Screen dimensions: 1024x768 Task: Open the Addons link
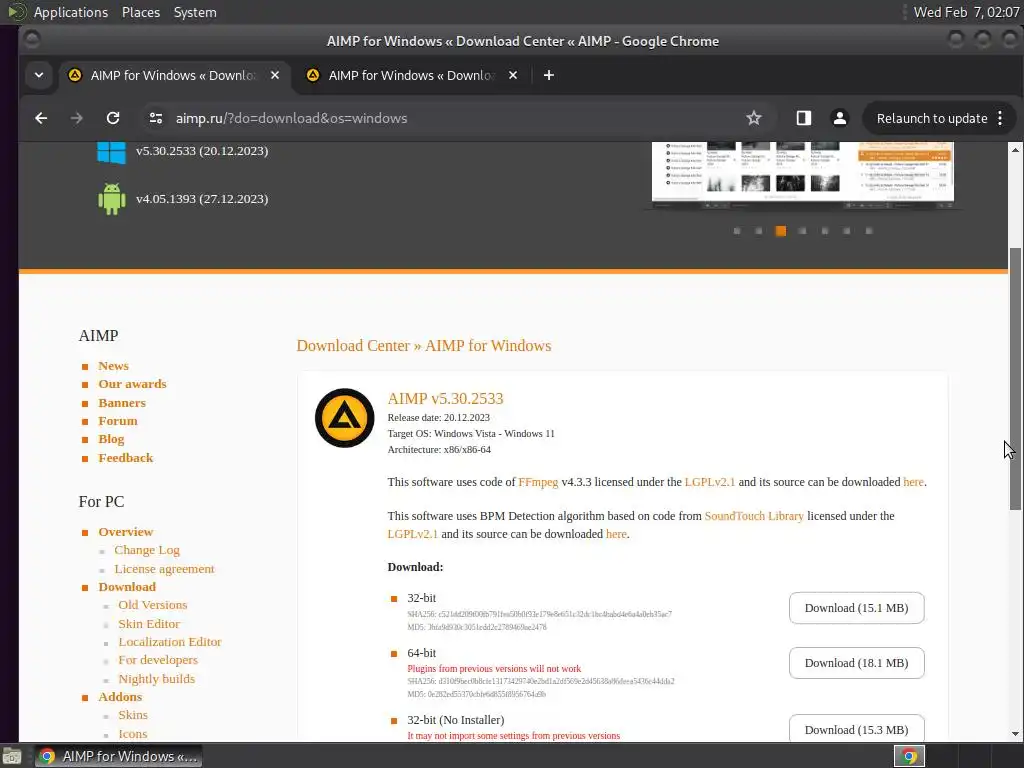[120, 697]
